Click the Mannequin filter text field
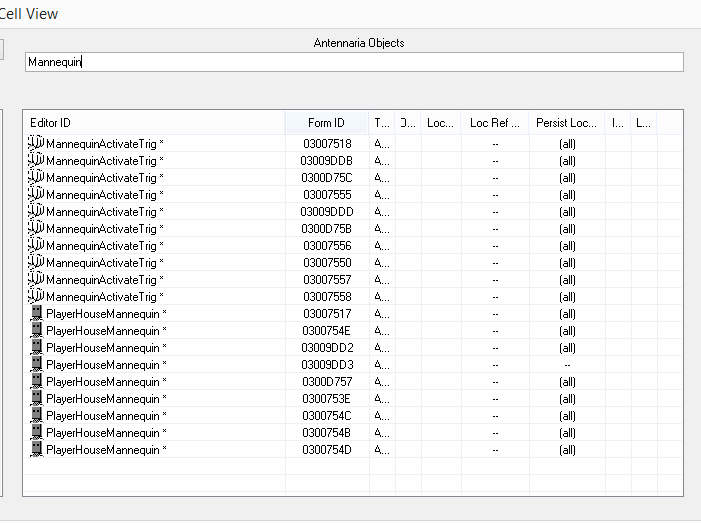The width and height of the screenshot is (701, 523). (x=354, y=62)
